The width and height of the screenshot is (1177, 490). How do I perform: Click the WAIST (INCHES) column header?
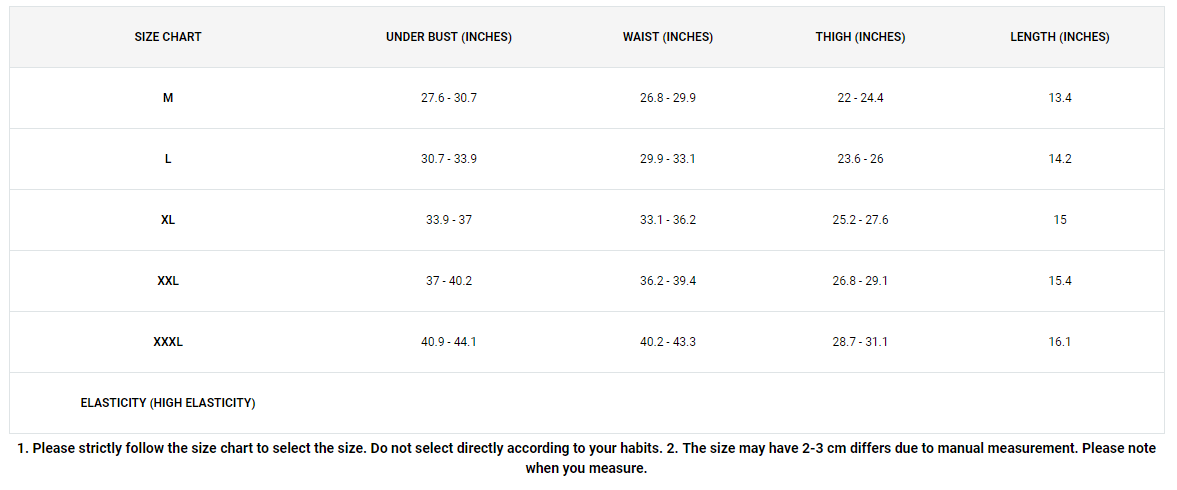(668, 37)
